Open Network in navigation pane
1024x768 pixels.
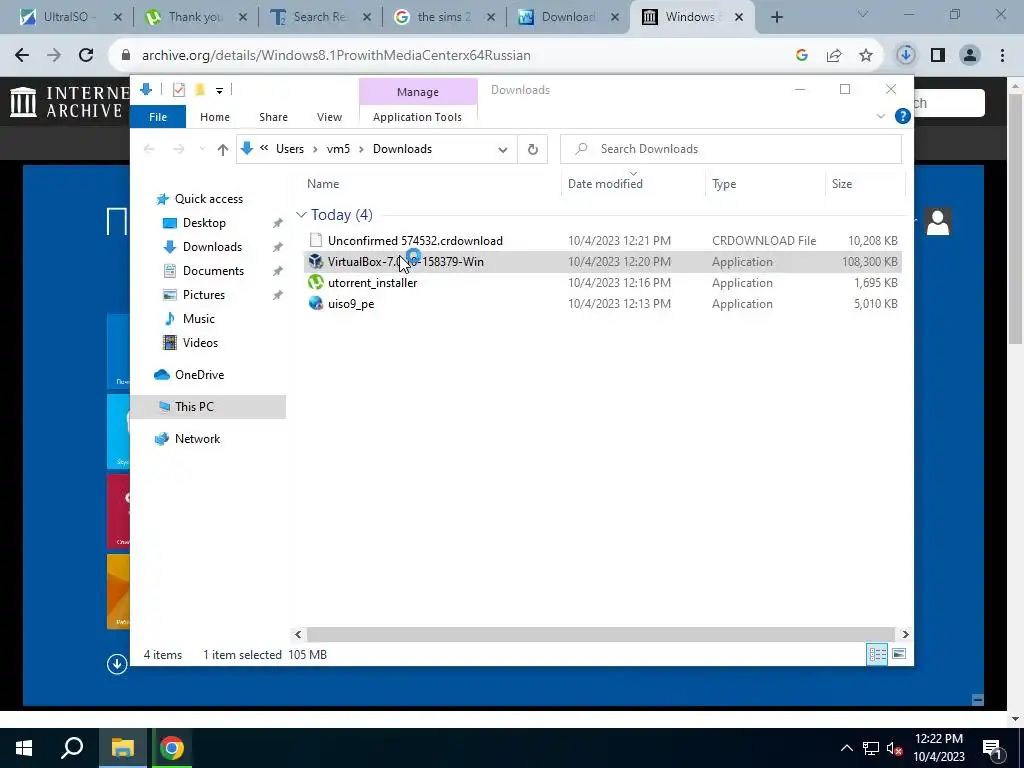click(x=197, y=439)
